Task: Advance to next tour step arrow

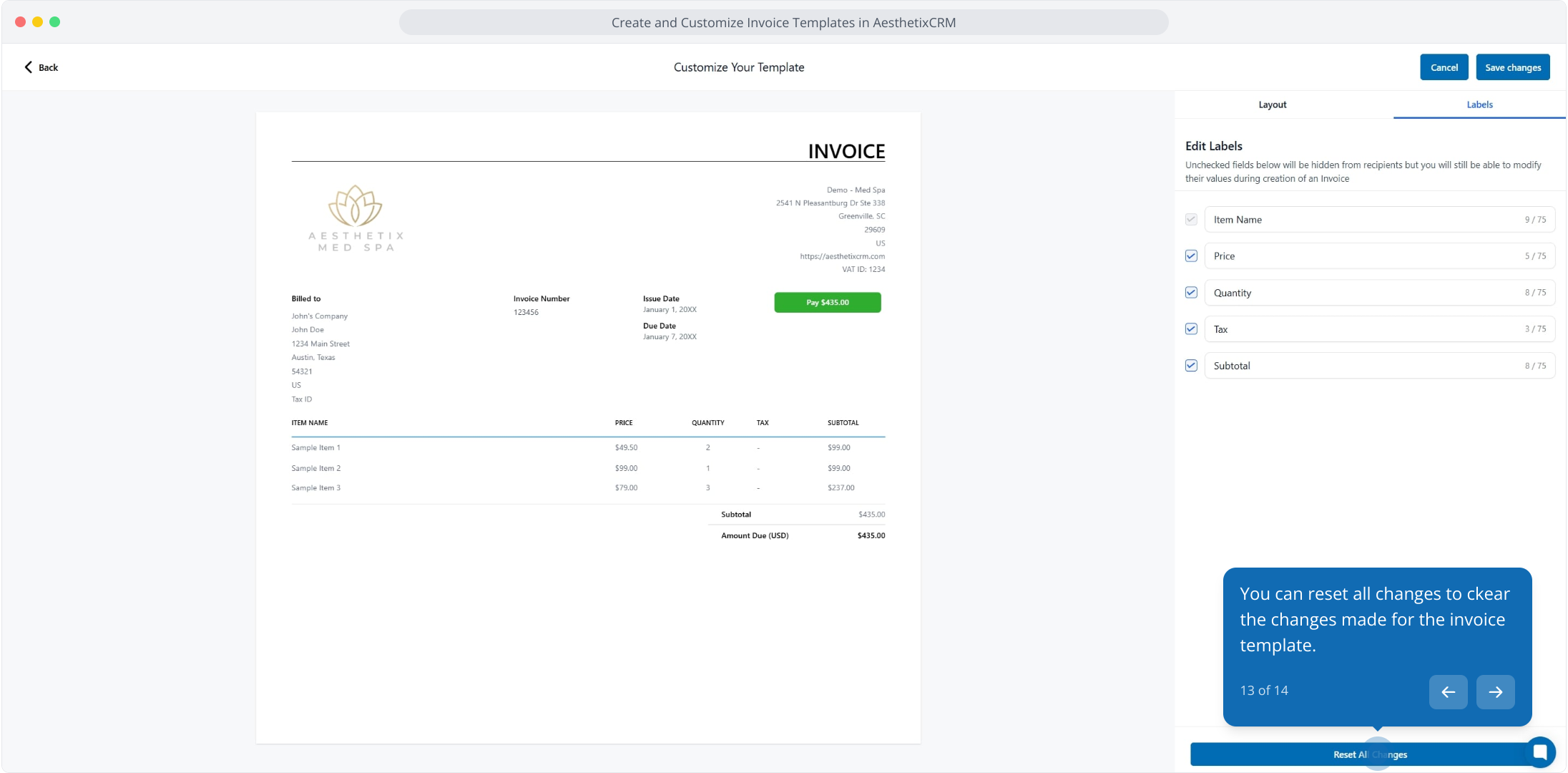Action: click(1495, 692)
